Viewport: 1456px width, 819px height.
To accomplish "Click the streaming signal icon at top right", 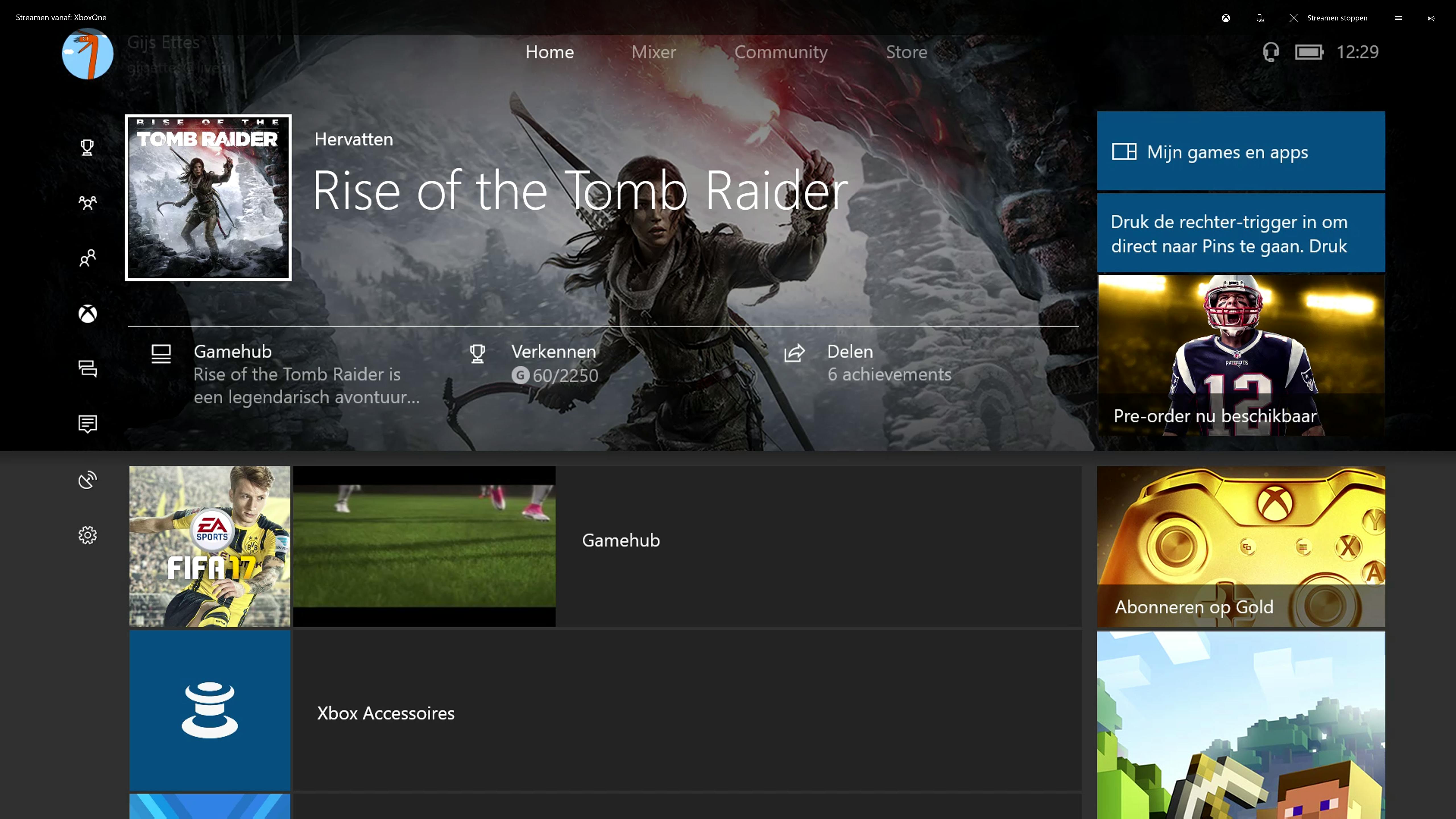I will coord(1431,18).
